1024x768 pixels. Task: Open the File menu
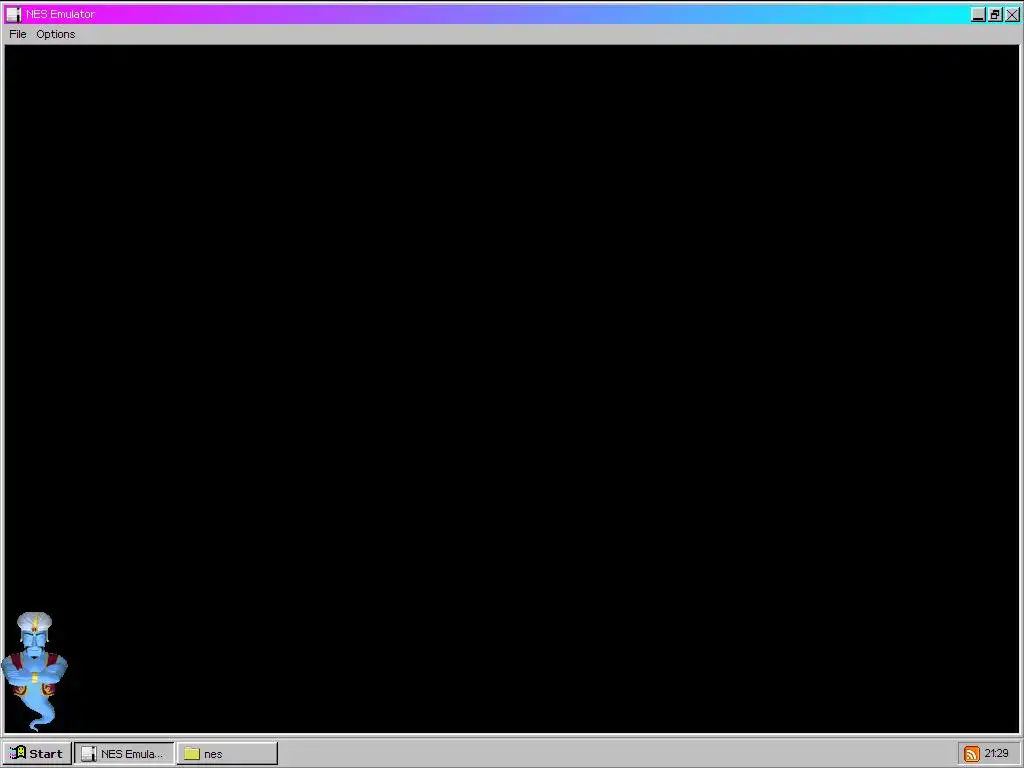18,34
